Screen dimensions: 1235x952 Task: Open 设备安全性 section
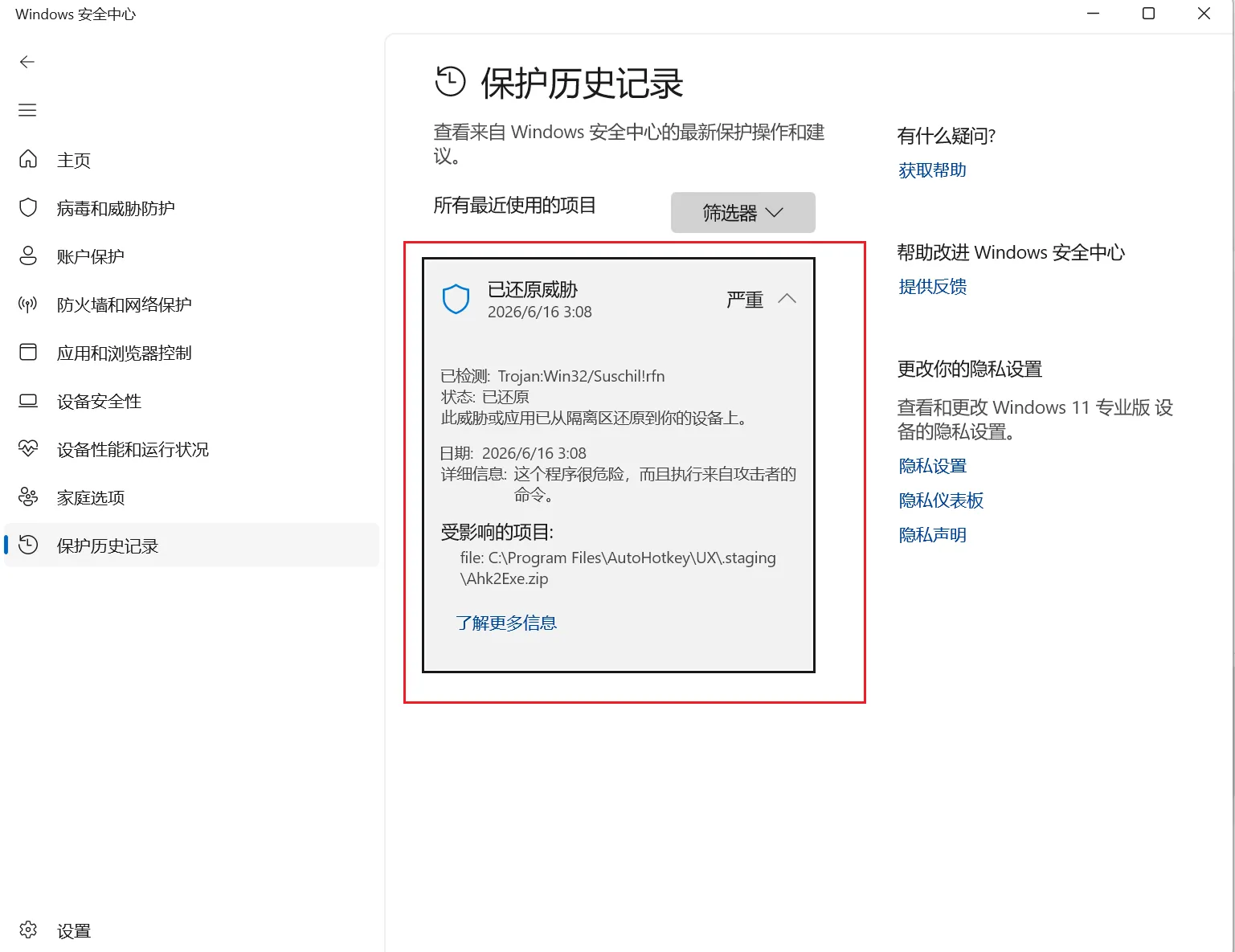(x=191, y=401)
